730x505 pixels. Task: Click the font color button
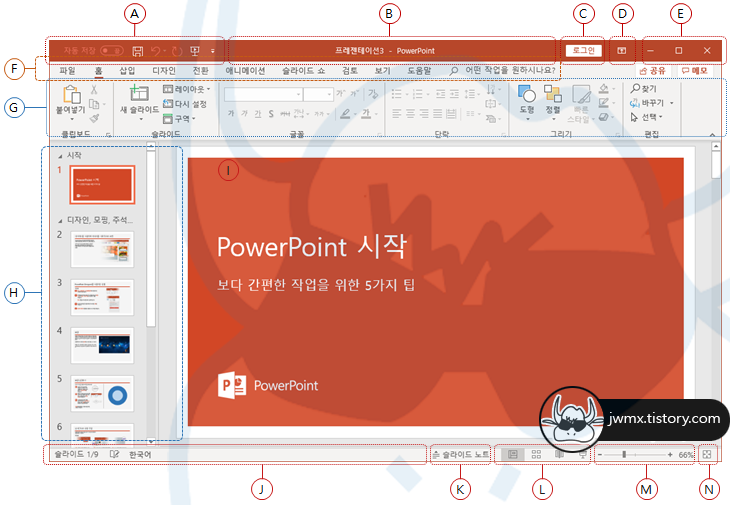(x=366, y=114)
